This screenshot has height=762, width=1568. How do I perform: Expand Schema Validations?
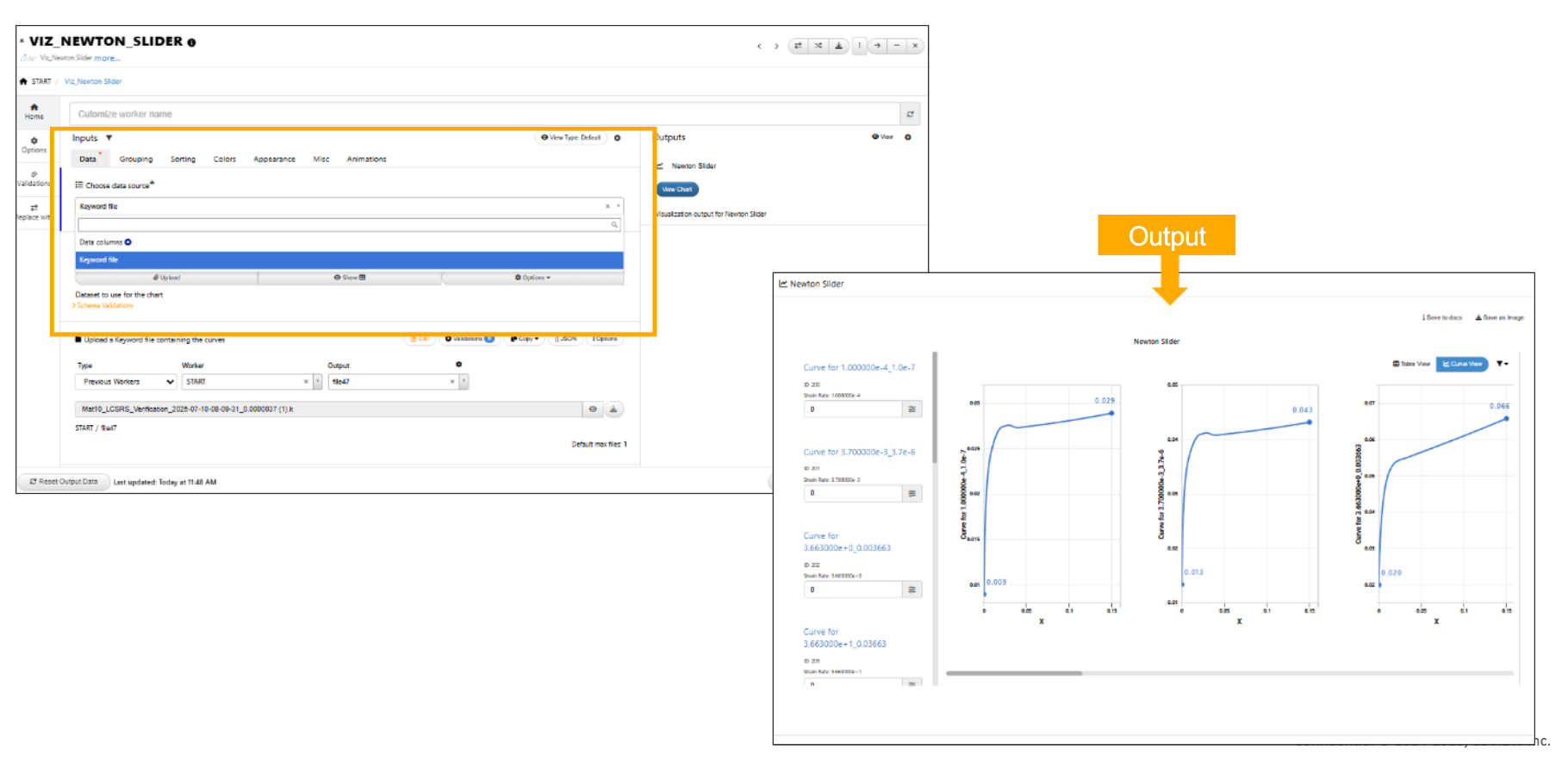tap(103, 305)
